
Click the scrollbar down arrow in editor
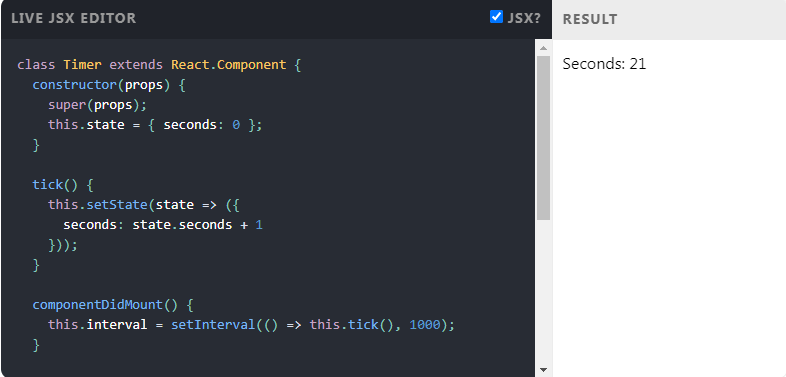coord(543,370)
